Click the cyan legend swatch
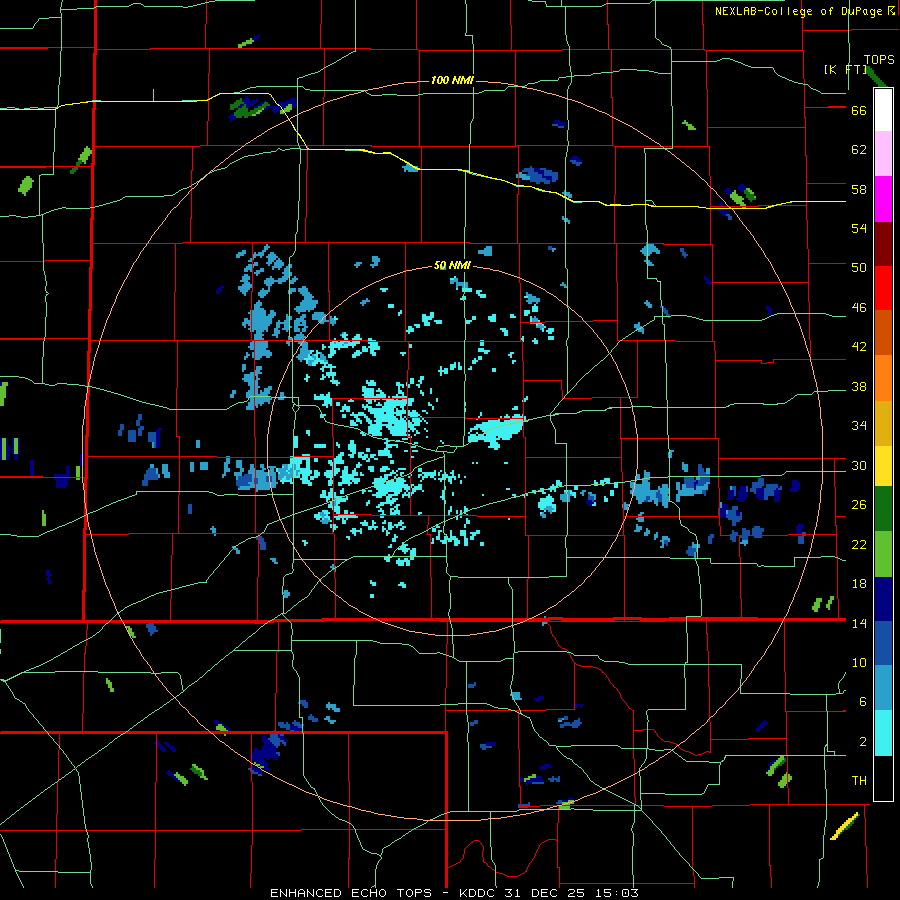The image size is (900, 900). pyautogui.click(x=883, y=733)
